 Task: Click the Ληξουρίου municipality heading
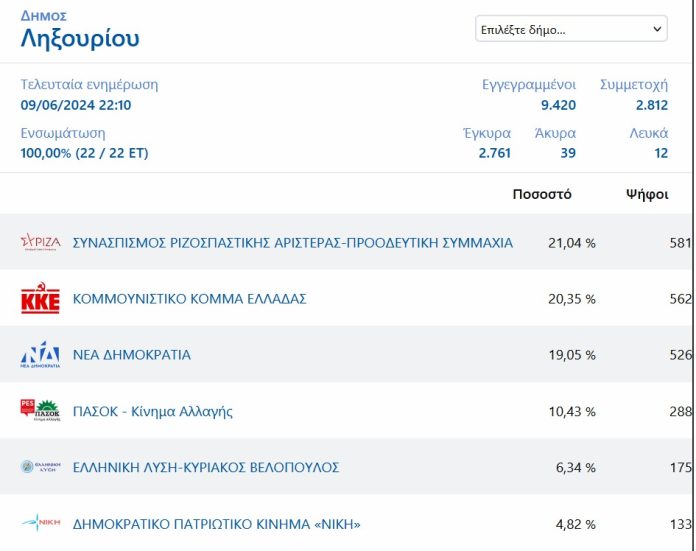[80, 38]
